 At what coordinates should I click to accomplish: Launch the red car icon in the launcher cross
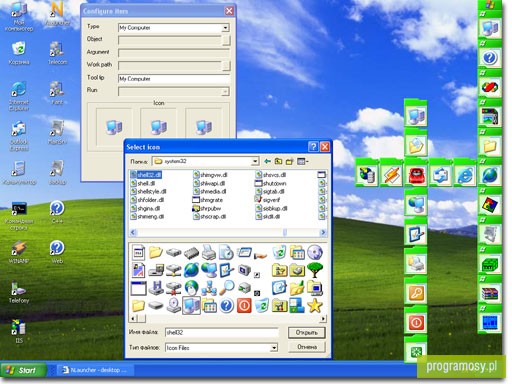416,174
